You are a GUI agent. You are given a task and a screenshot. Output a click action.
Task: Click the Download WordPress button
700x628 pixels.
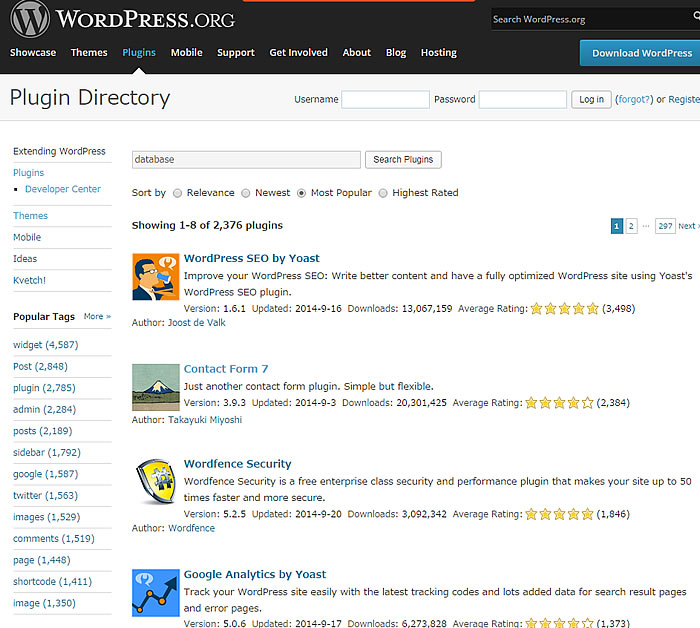(640, 53)
